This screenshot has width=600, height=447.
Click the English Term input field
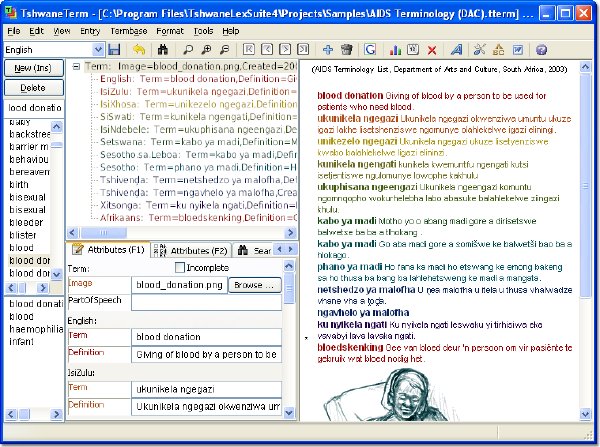coord(207,337)
